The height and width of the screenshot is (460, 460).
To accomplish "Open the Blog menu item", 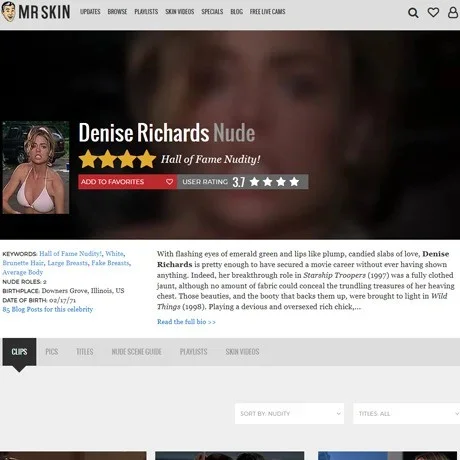I will click(x=236, y=12).
